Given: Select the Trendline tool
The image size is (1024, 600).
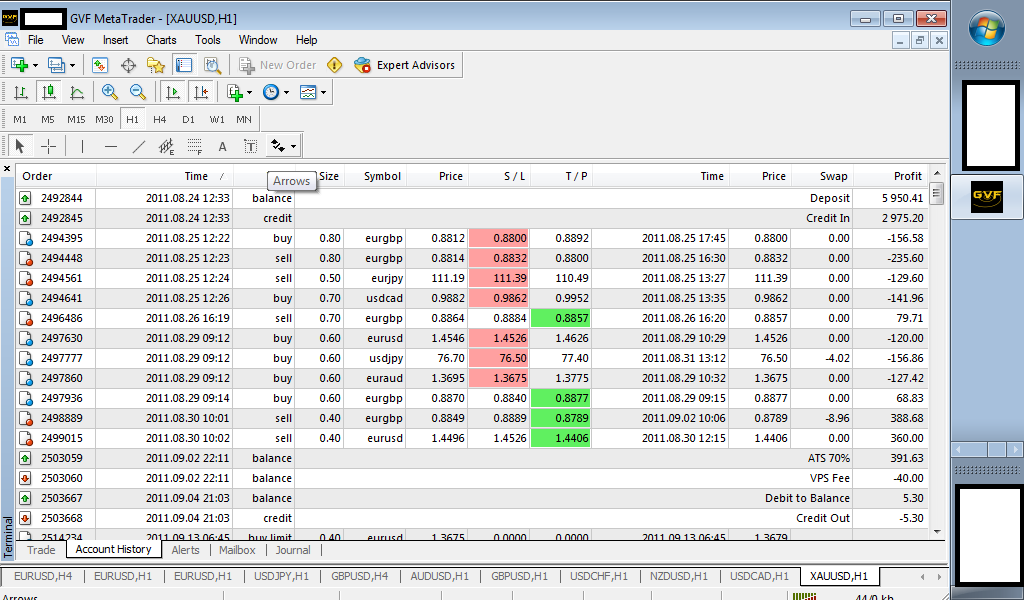Looking at the screenshot, I should click(x=138, y=146).
